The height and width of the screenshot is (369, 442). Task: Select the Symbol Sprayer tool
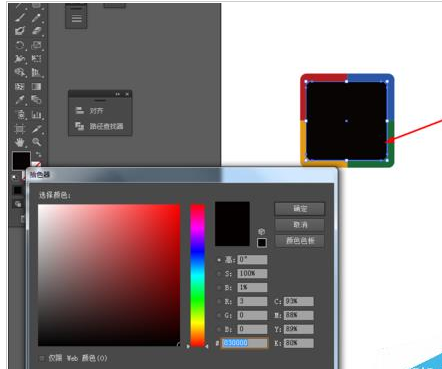[20, 114]
